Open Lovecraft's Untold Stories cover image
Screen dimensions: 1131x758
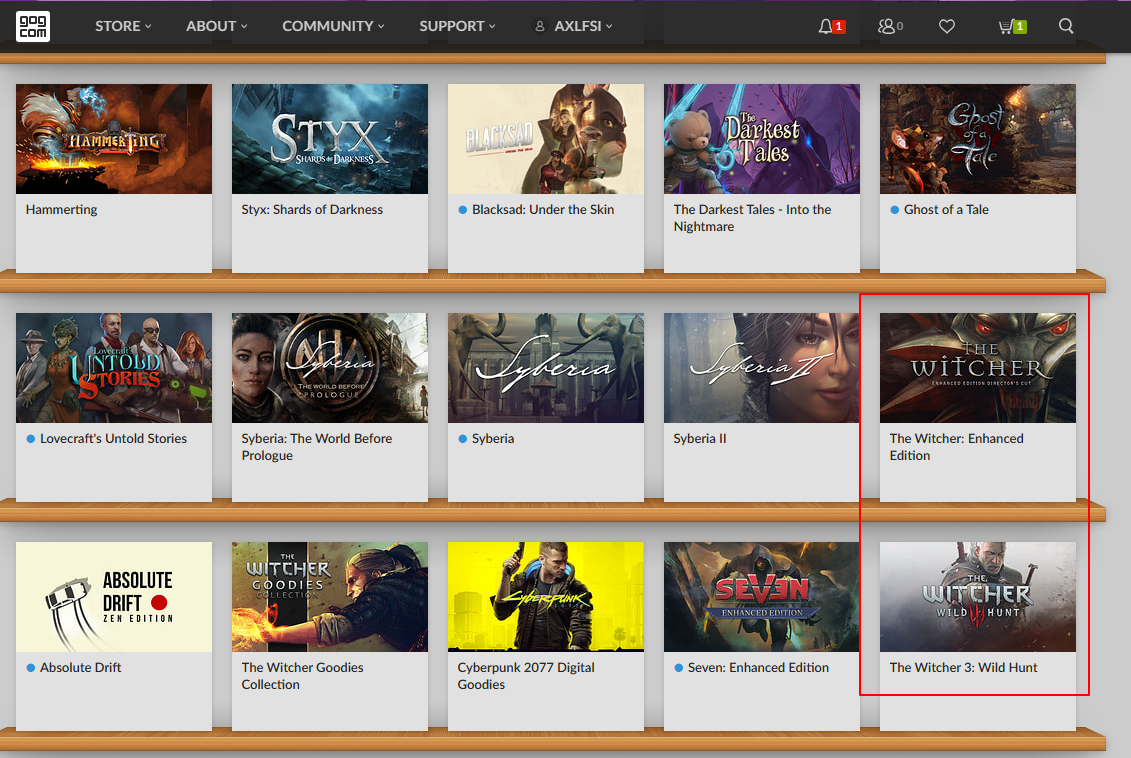(x=114, y=368)
